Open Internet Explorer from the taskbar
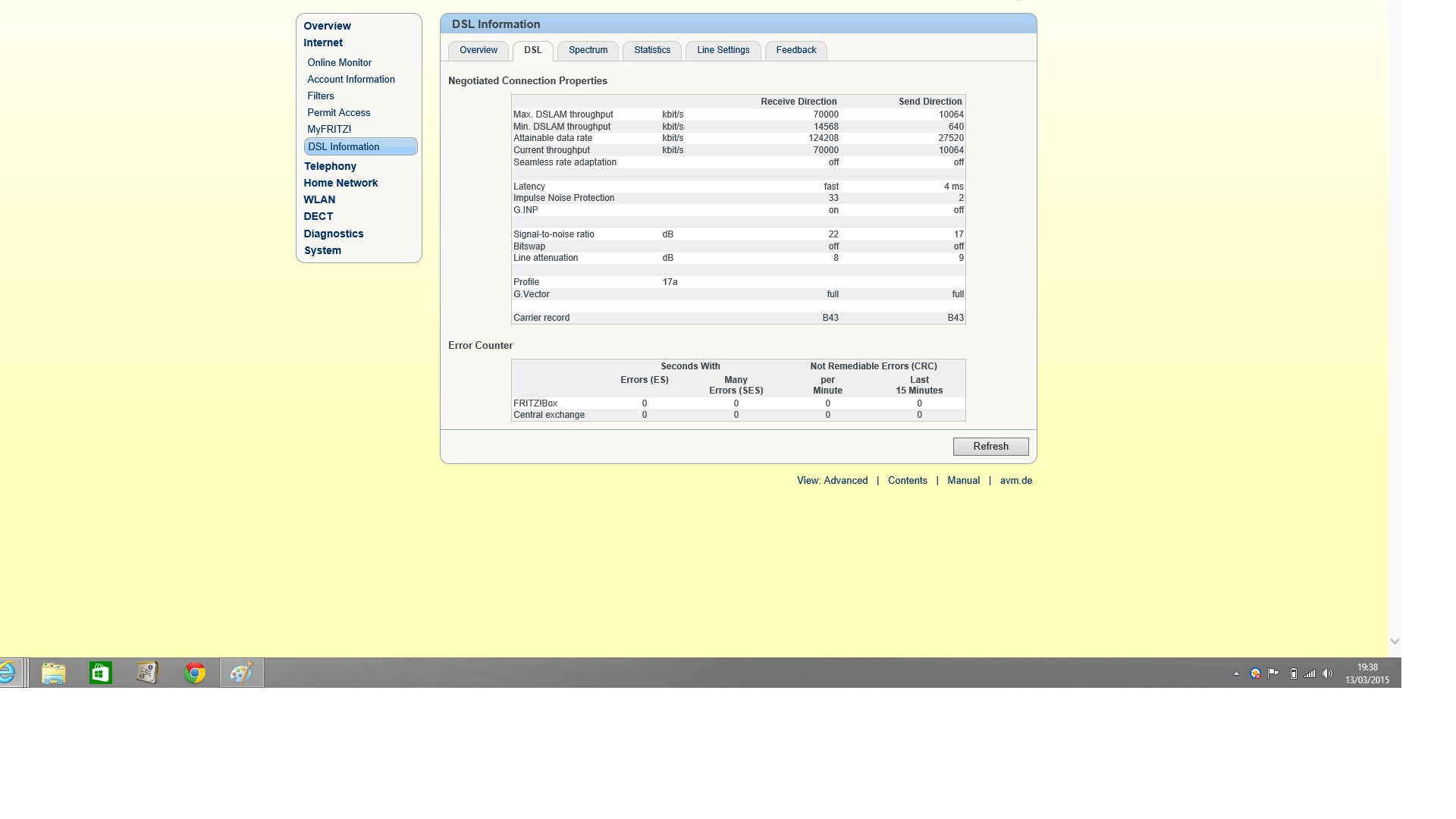The height and width of the screenshot is (819, 1456). point(8,673)
